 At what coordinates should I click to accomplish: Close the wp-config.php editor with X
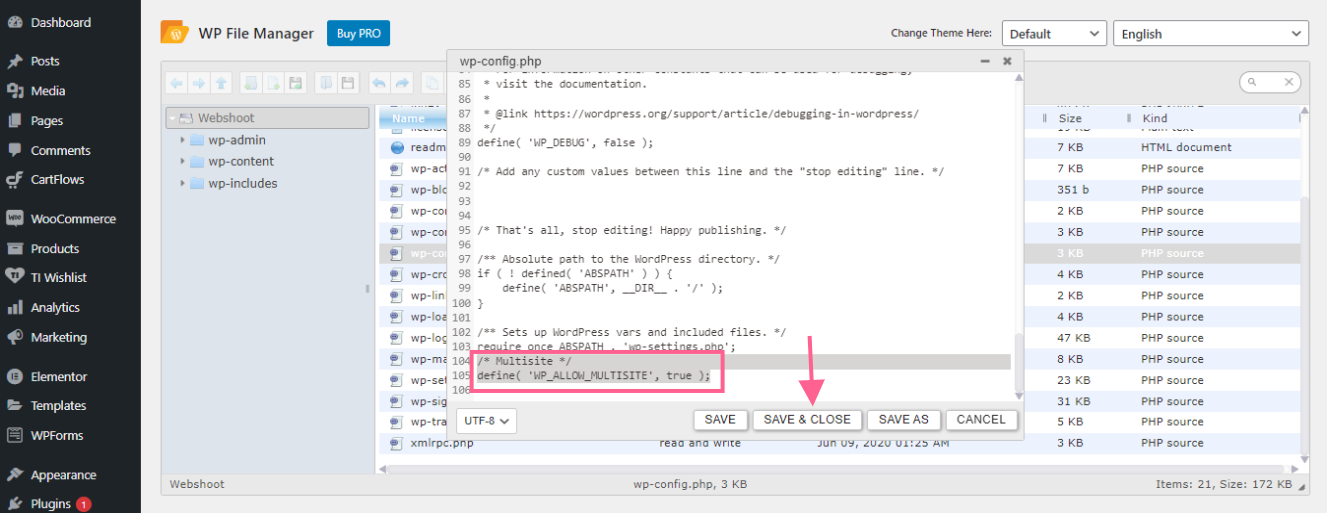click(1007, 61)
